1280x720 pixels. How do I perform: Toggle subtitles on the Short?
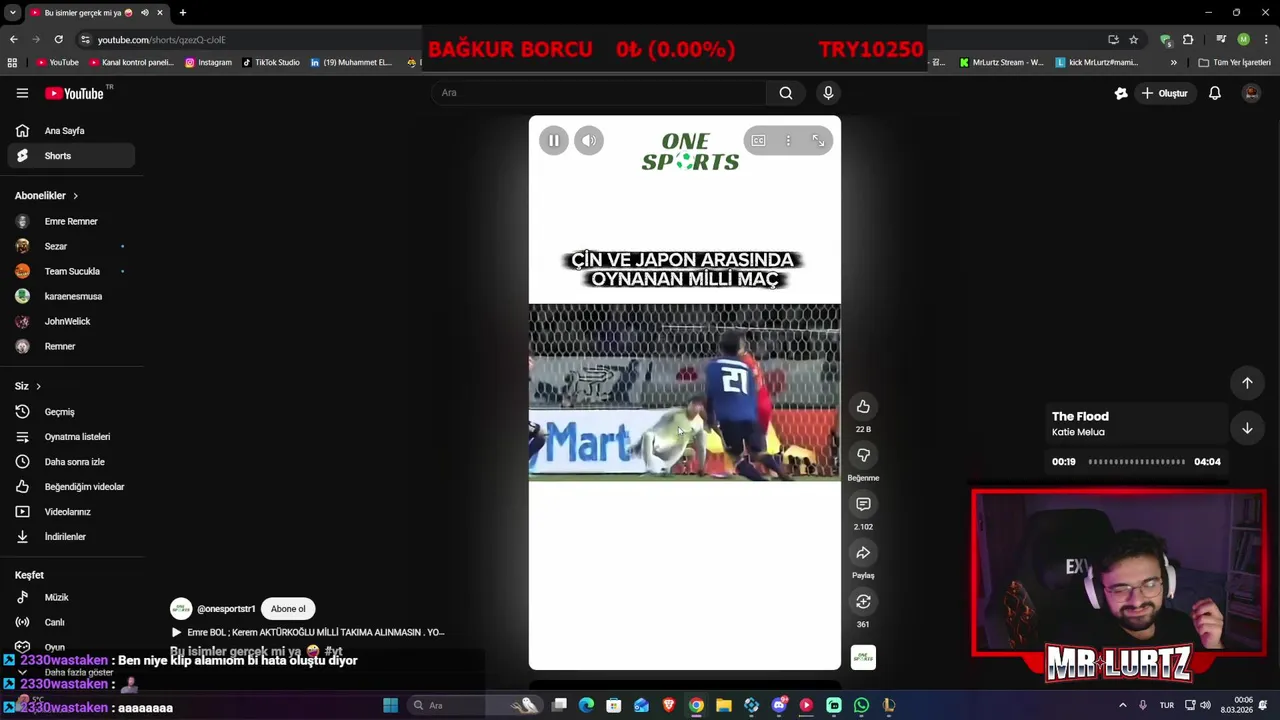(758, 141)
